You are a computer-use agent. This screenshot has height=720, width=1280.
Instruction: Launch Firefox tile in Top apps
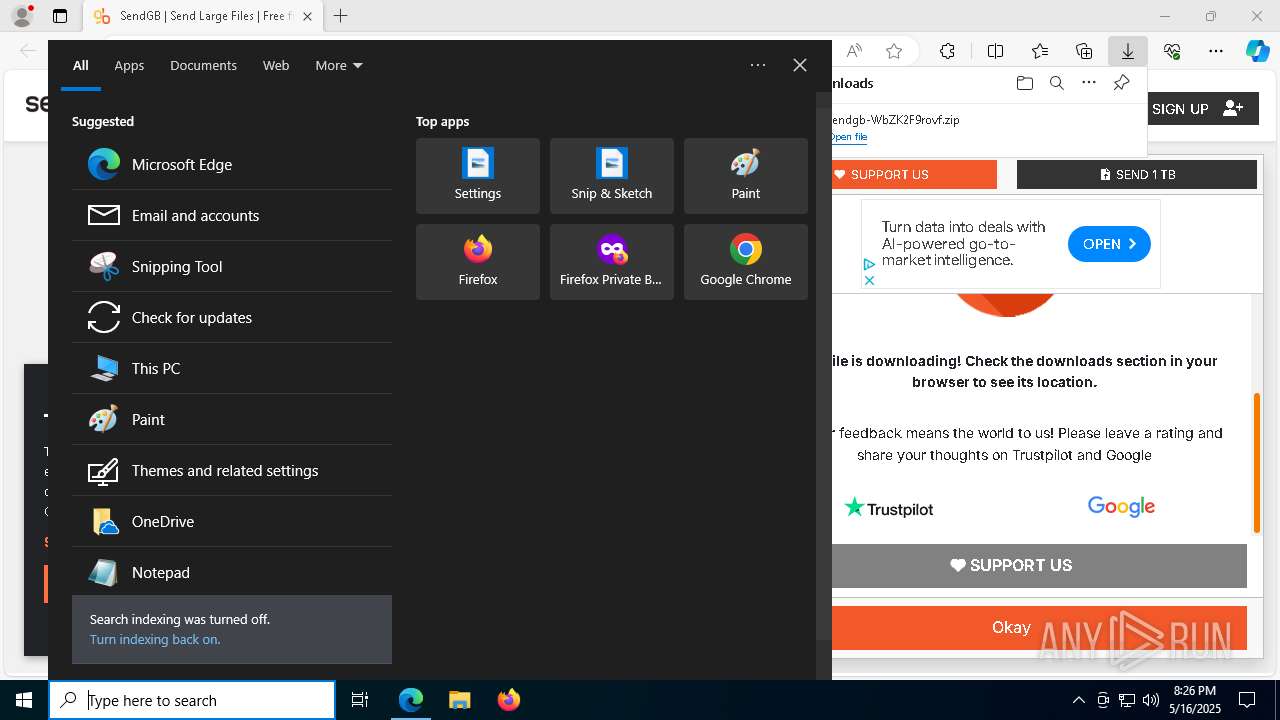[x=478, y=262]
